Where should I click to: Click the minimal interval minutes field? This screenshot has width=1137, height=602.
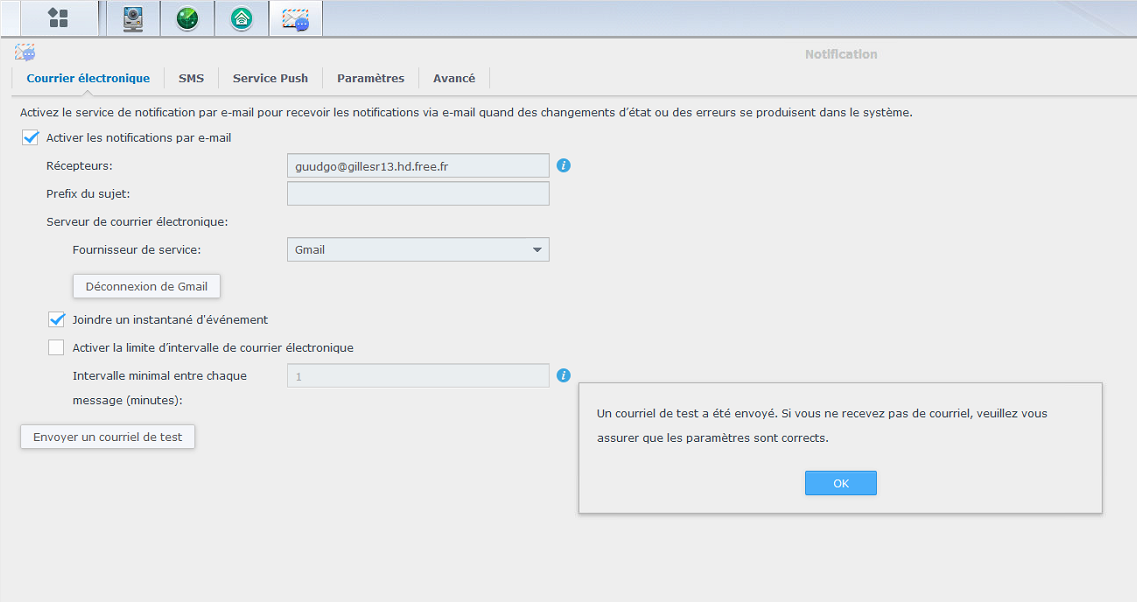coord(418,376)
